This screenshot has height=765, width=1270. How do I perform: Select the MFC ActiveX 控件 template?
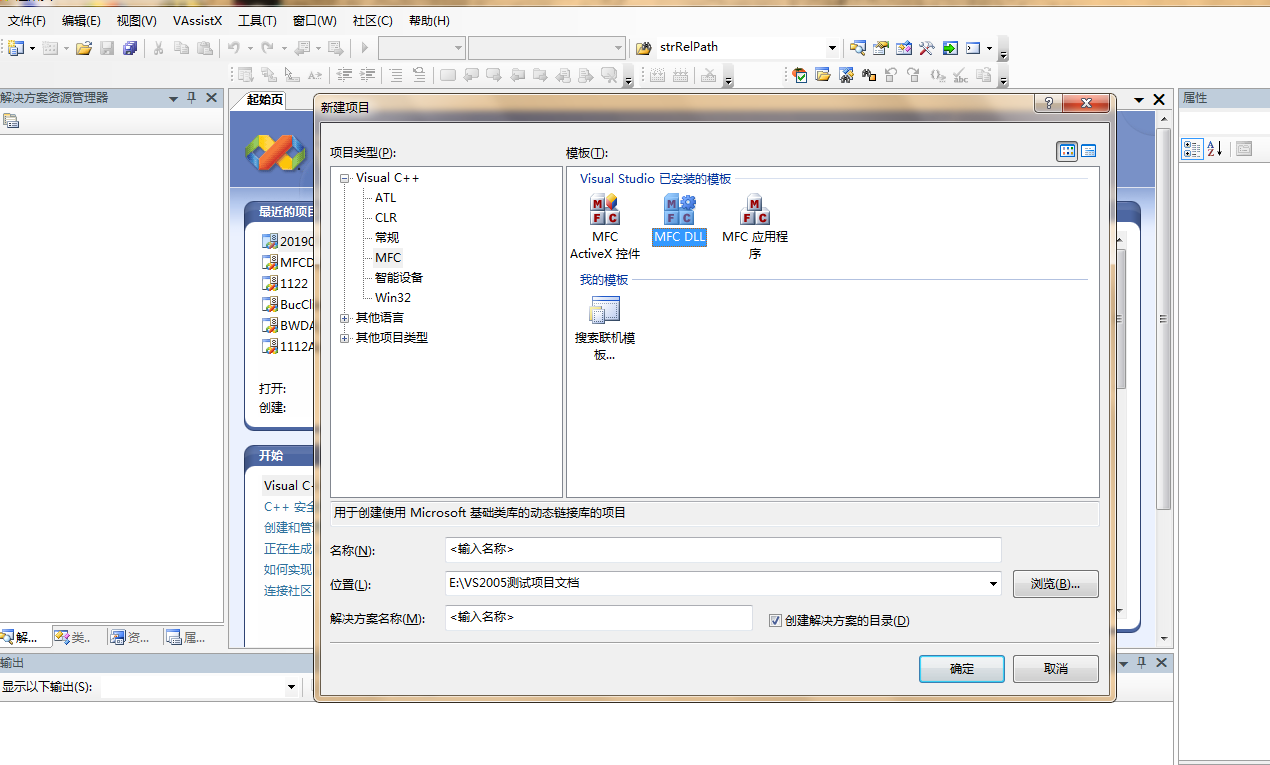pos(605,227)
